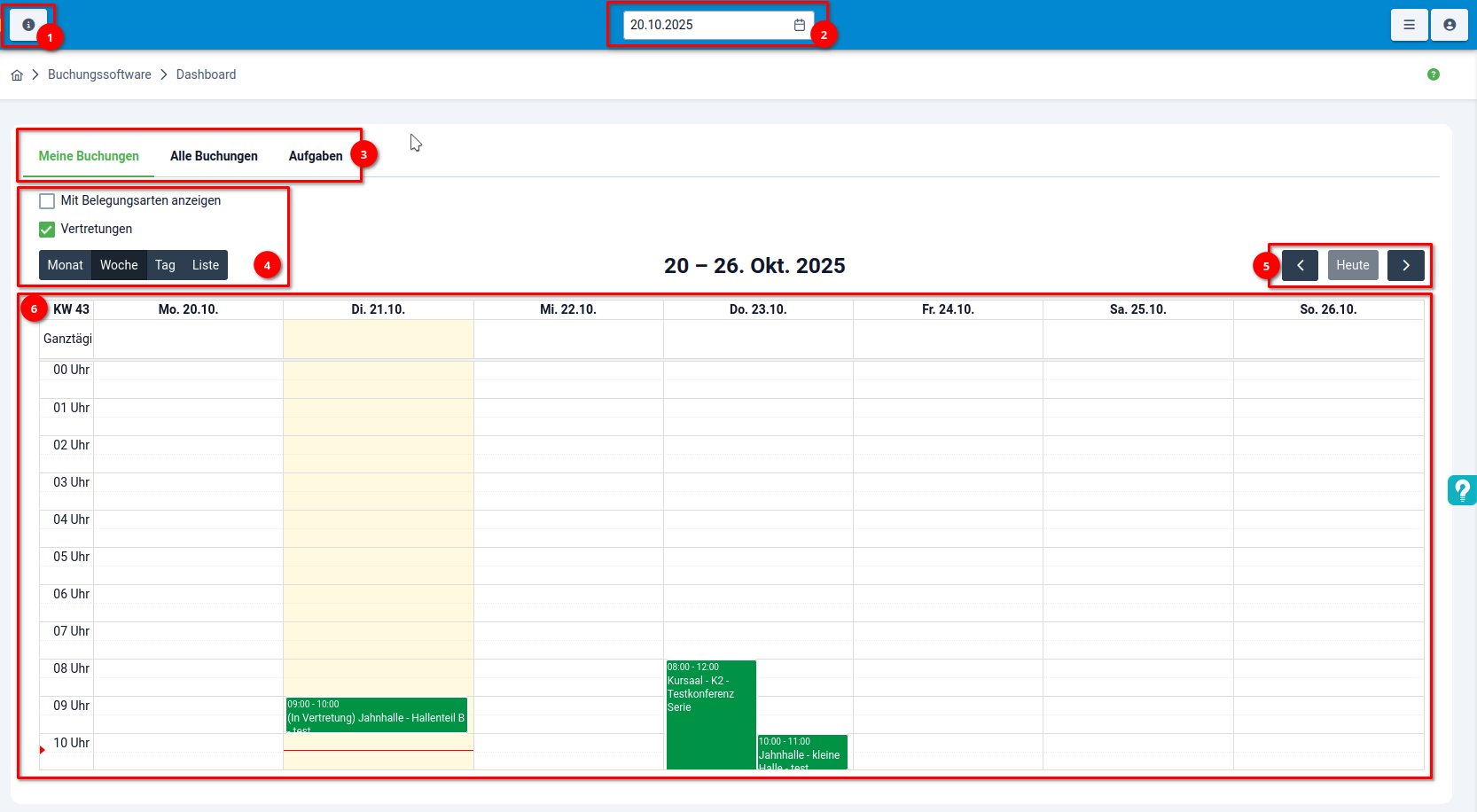
Task: Click the date input showing 20.10.2025
Action: point(700,25)
